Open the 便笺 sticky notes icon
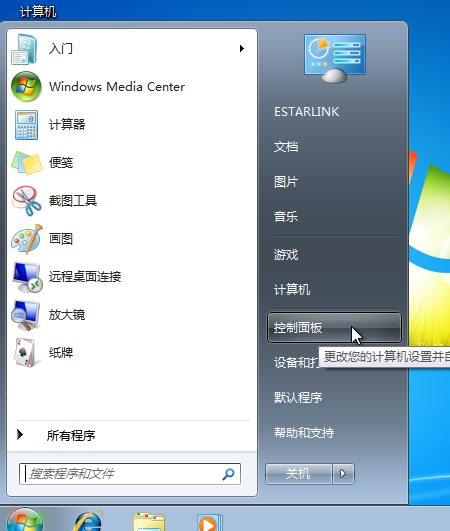 pos(27,163)
